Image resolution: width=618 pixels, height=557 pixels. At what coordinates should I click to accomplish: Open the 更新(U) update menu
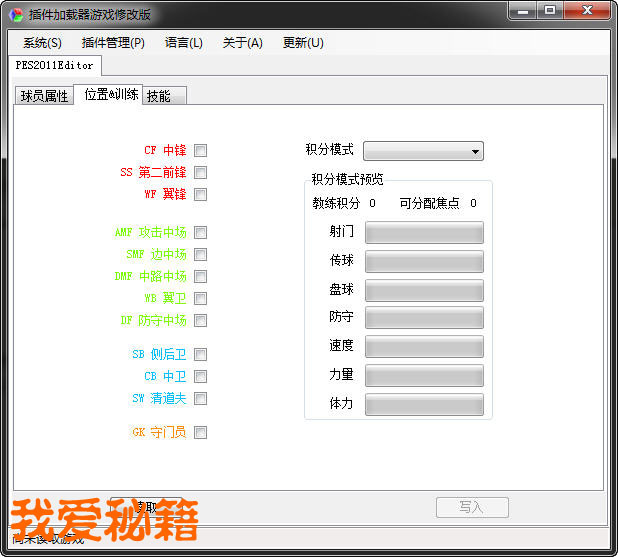tap(303, 43)
